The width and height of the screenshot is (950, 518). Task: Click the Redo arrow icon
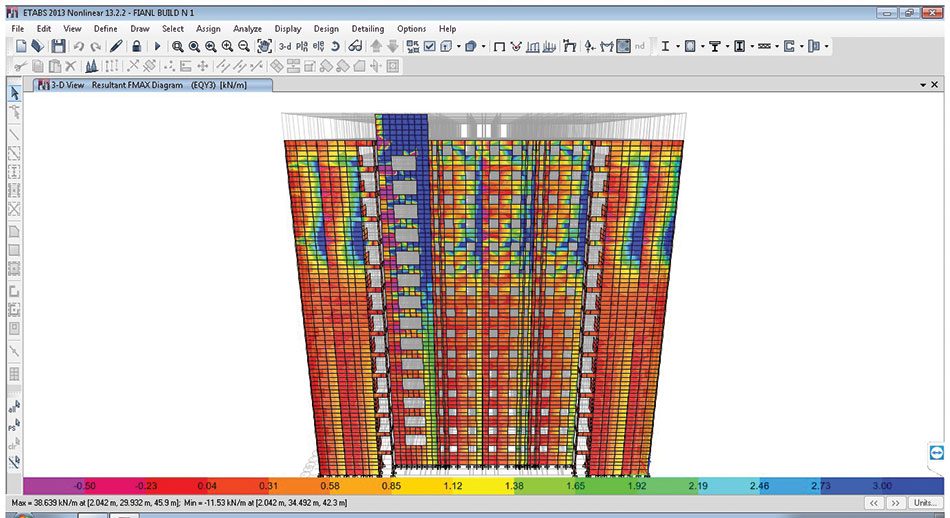96,46
